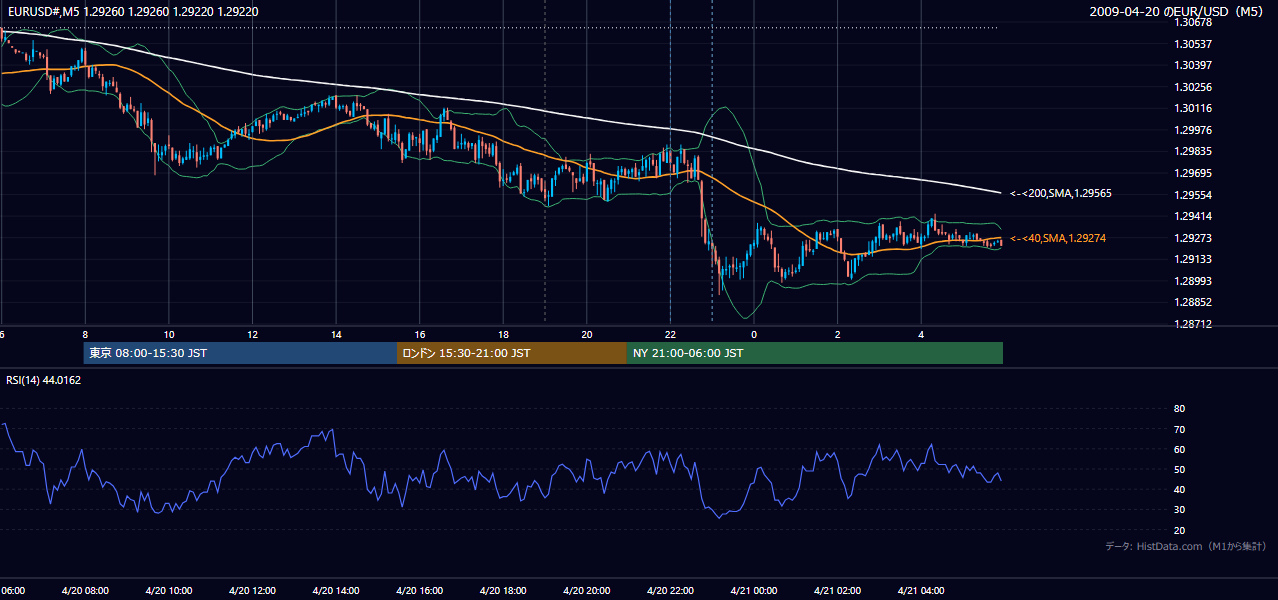The height and width of the screenshot is (600, 1278).
Task: Click the 4/20 10:00 date label
Action: [168, 591]
